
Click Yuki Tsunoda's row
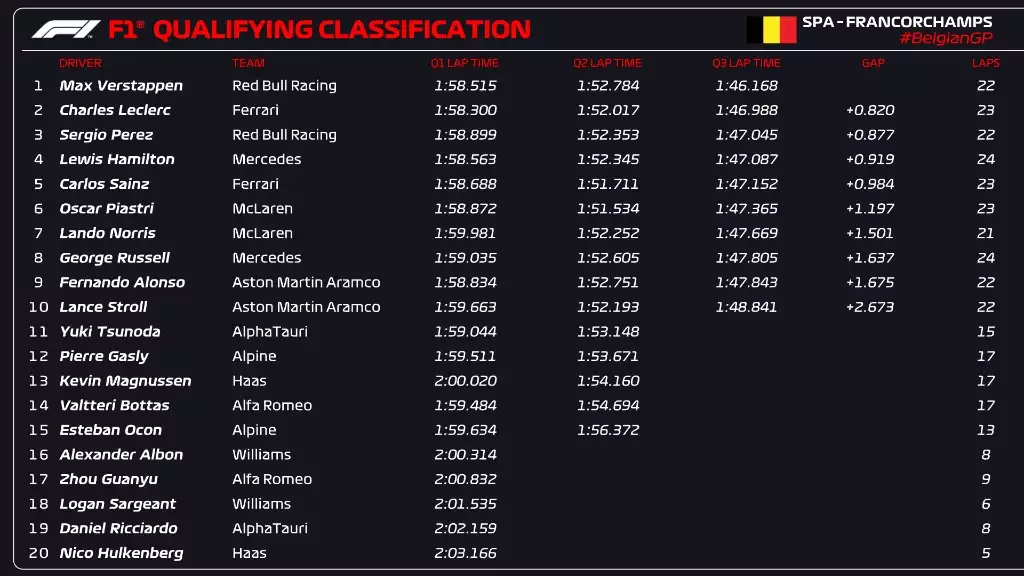(110, 331)
